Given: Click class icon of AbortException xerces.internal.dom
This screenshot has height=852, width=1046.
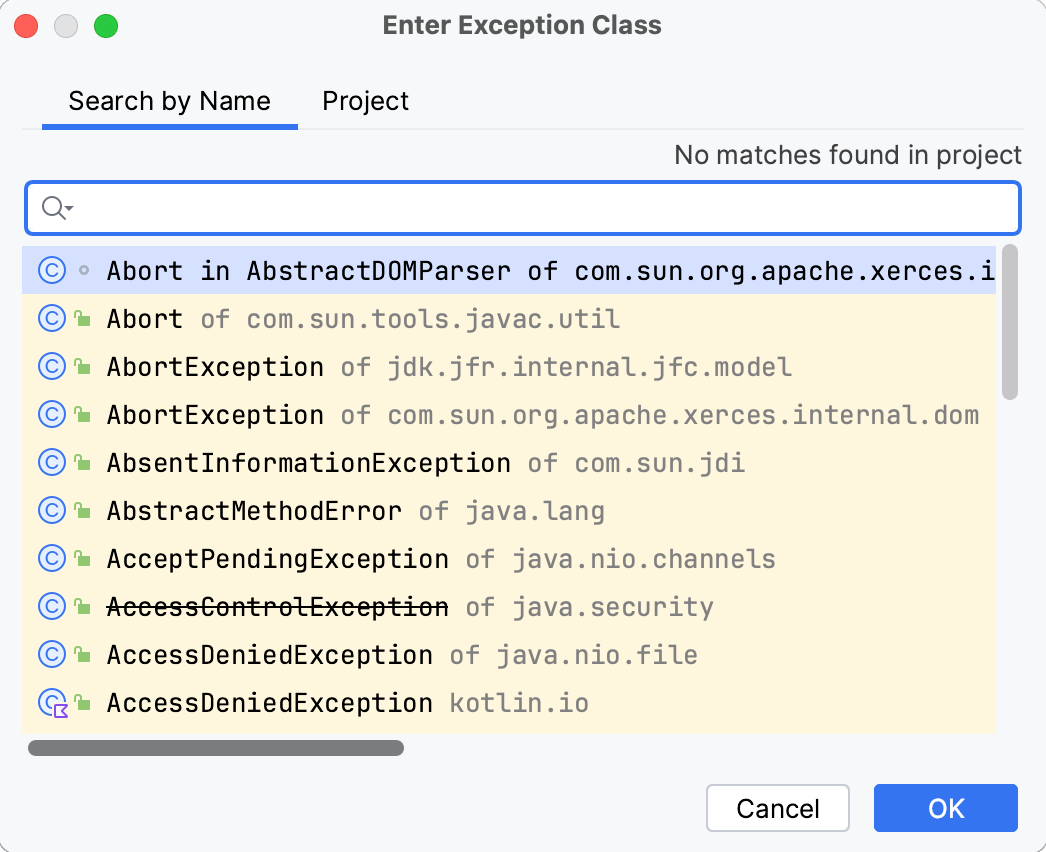Looking at the screenshot, I should [x=52, y=414].
